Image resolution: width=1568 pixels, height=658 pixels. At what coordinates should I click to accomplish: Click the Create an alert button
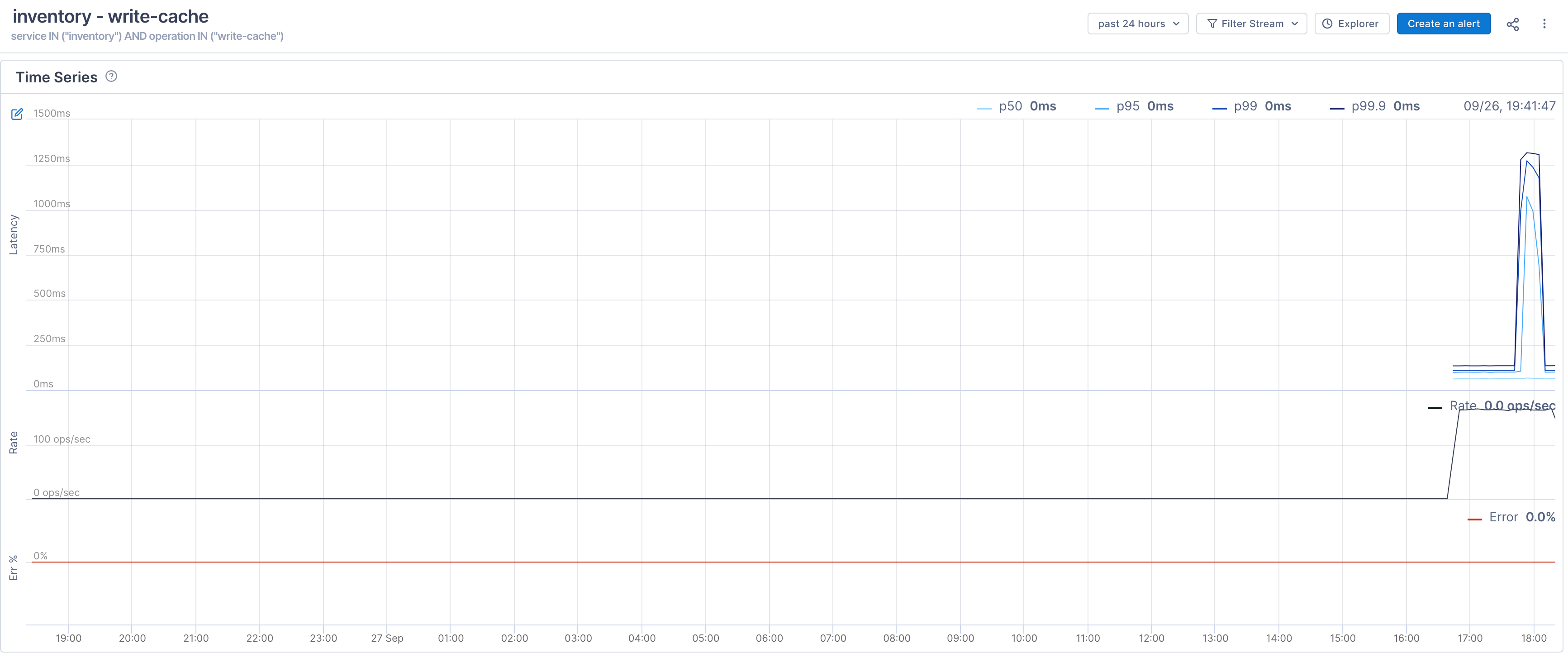1444,23
